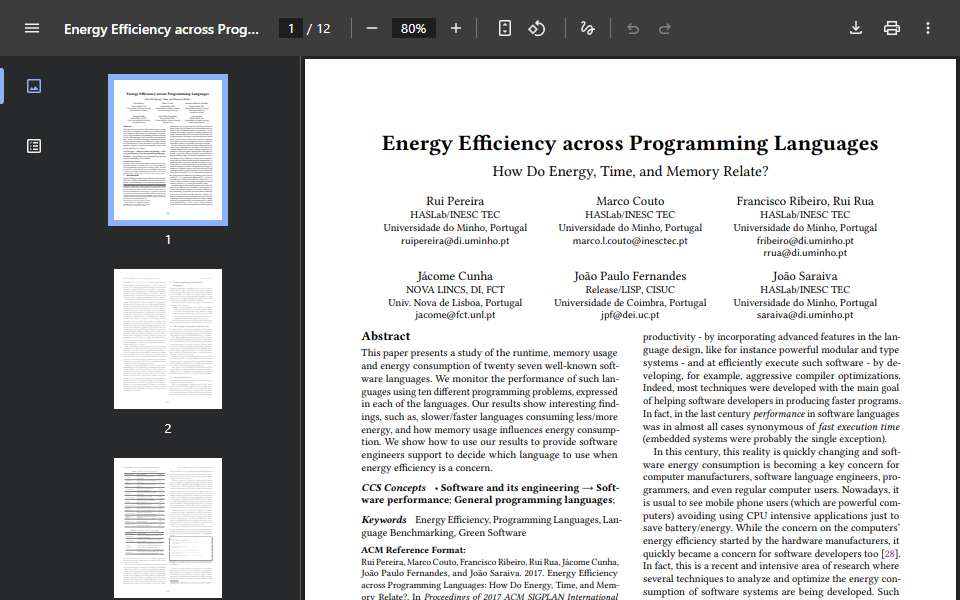Select the page number input field
960x600 pixels.
pos(291,29)
